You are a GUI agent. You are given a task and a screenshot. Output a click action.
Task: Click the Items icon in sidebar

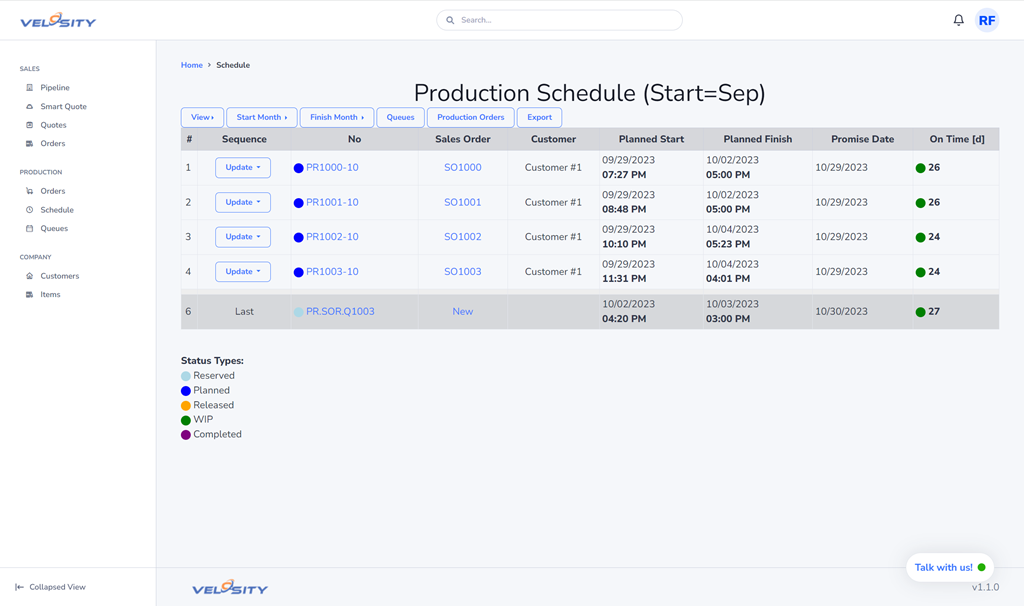[29, 295]
